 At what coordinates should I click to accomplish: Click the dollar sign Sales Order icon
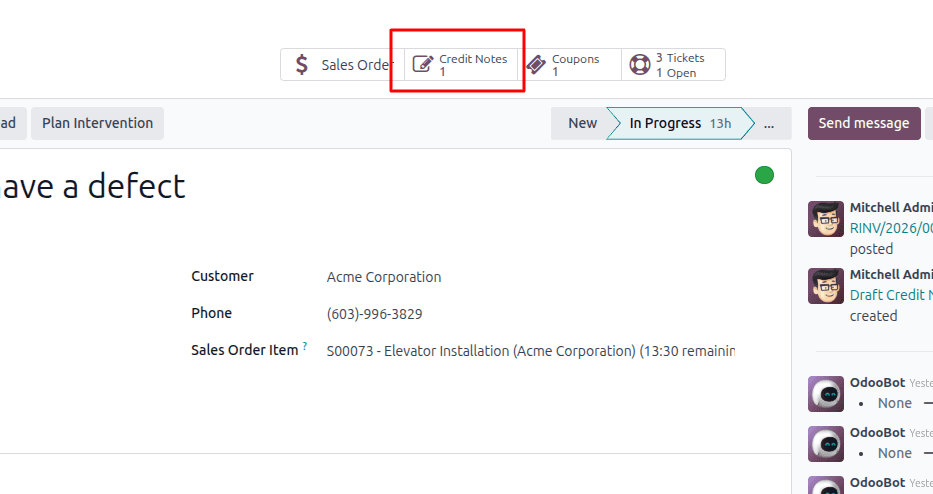click(302, 64)
